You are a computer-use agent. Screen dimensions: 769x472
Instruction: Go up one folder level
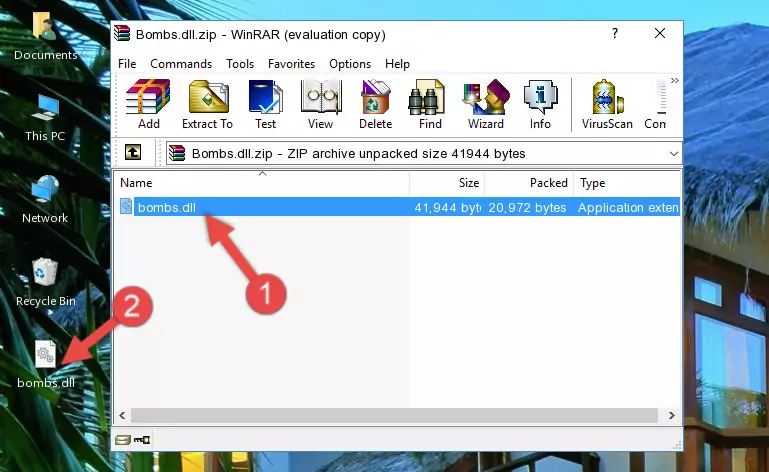pyautogui.click(x=133, y=153)
